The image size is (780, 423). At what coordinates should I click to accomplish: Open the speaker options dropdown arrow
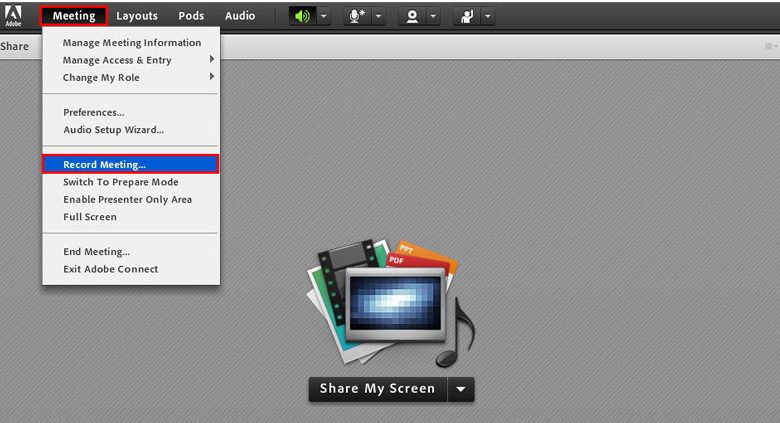pyautogui.click(x=324, y=16)
